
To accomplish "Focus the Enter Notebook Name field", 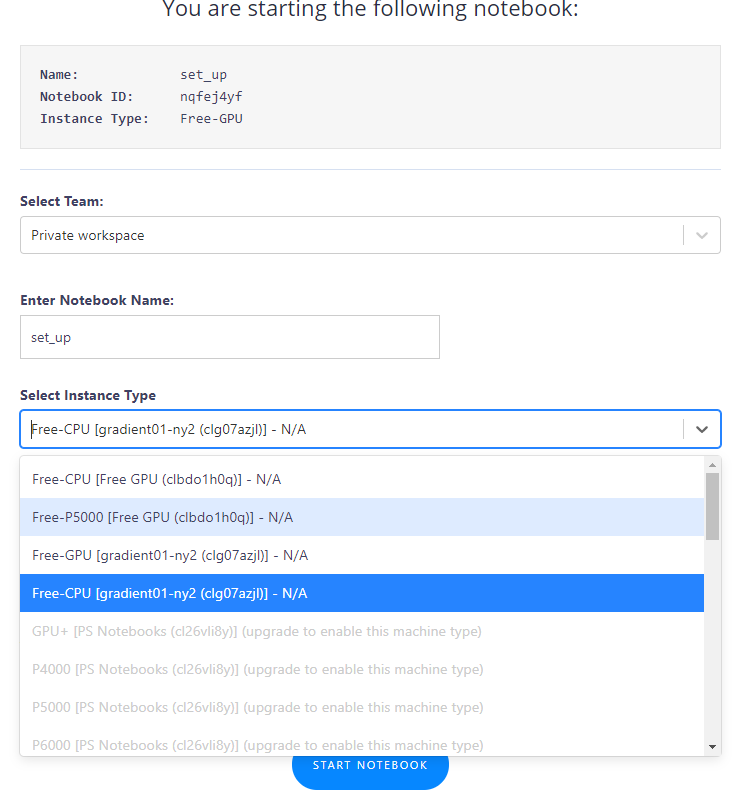I will click(230, 337).
